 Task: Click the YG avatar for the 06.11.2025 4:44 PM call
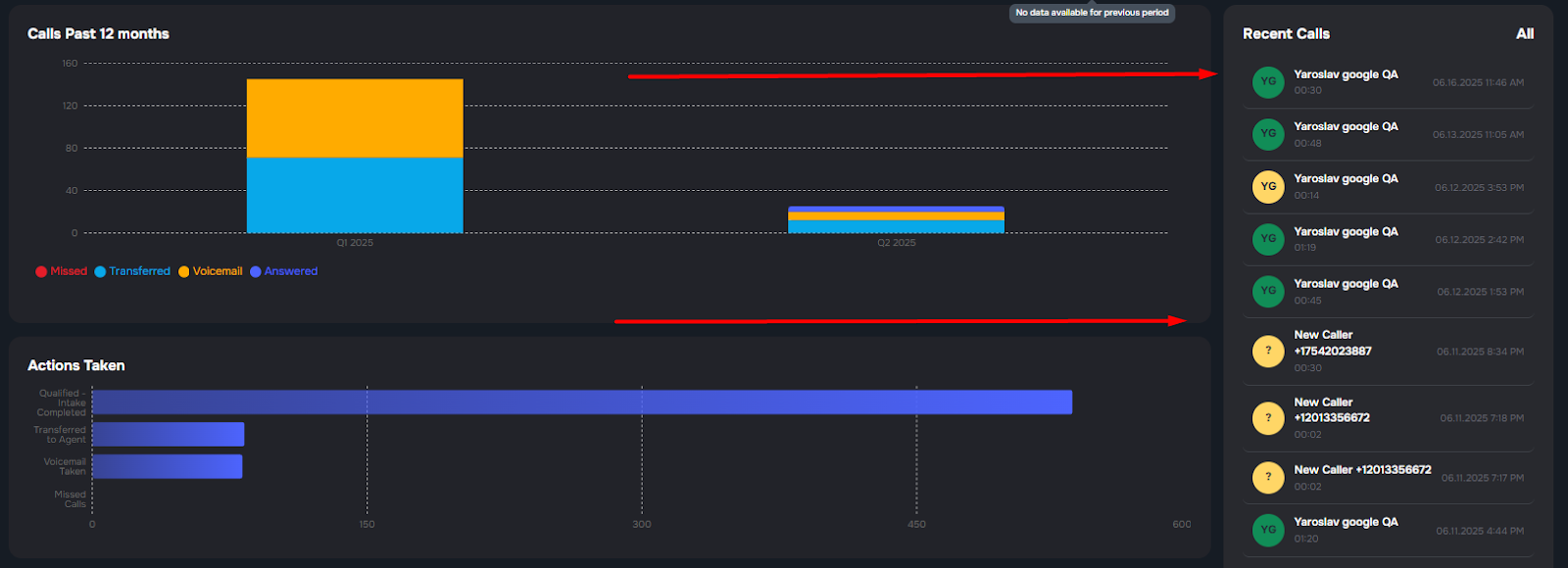1268,530
